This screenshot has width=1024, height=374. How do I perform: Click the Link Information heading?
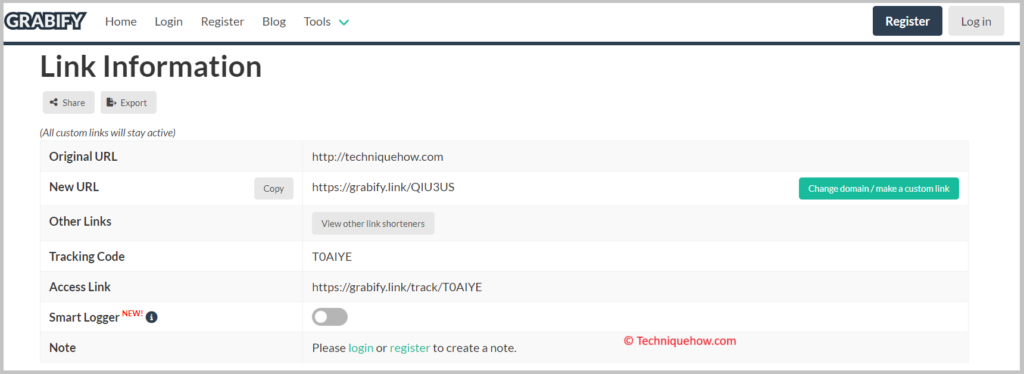[151, 66]
